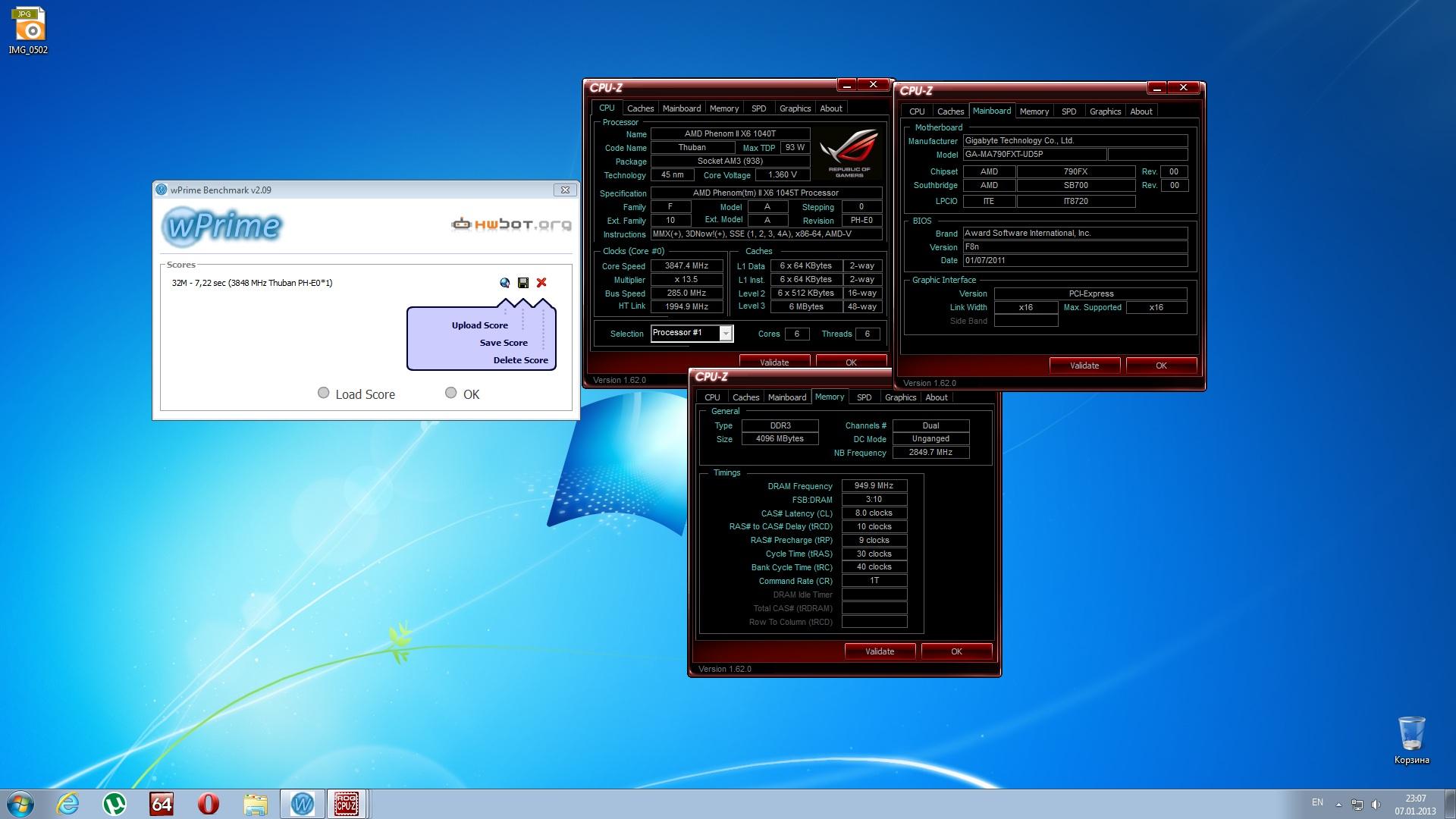
Task: Select the OK radio button in wPrime
Action: click(451, 393)
